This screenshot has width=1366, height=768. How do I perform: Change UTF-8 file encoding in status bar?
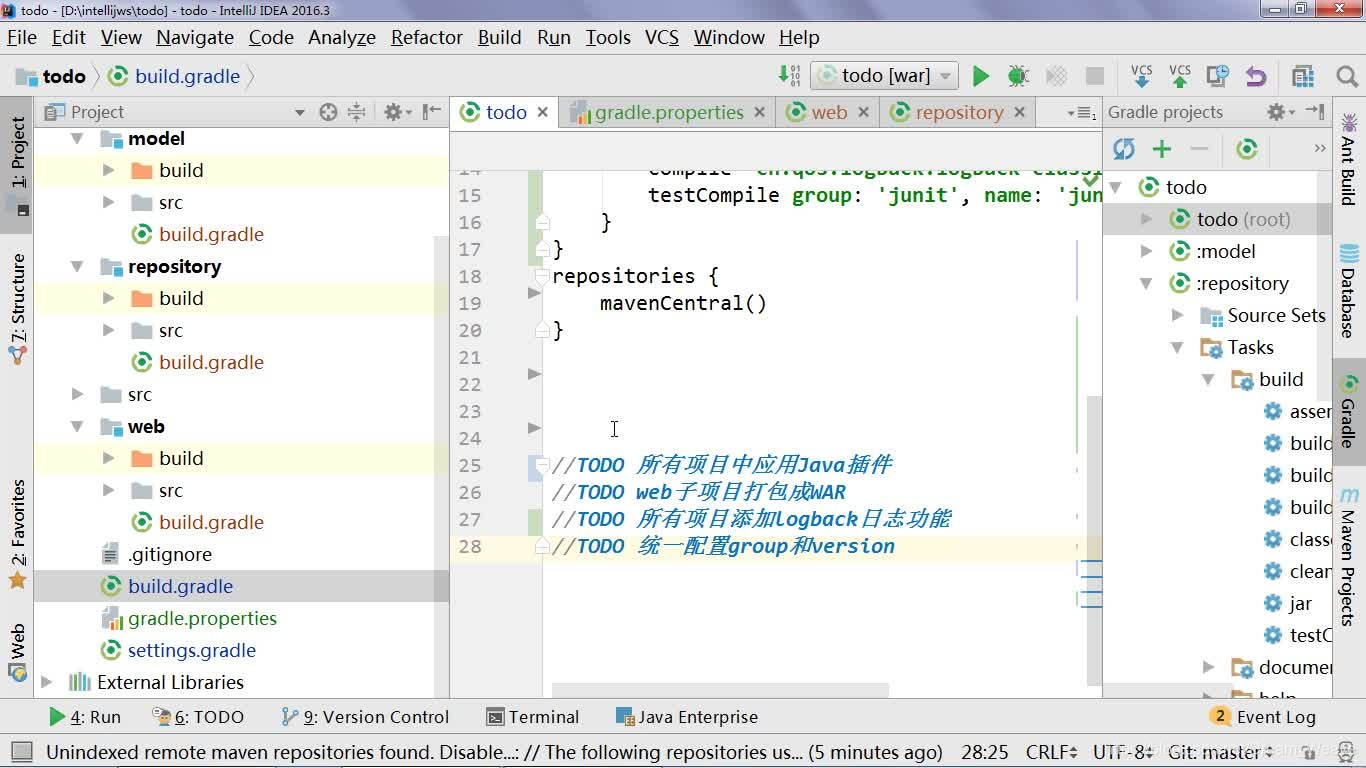point(1123,752)
